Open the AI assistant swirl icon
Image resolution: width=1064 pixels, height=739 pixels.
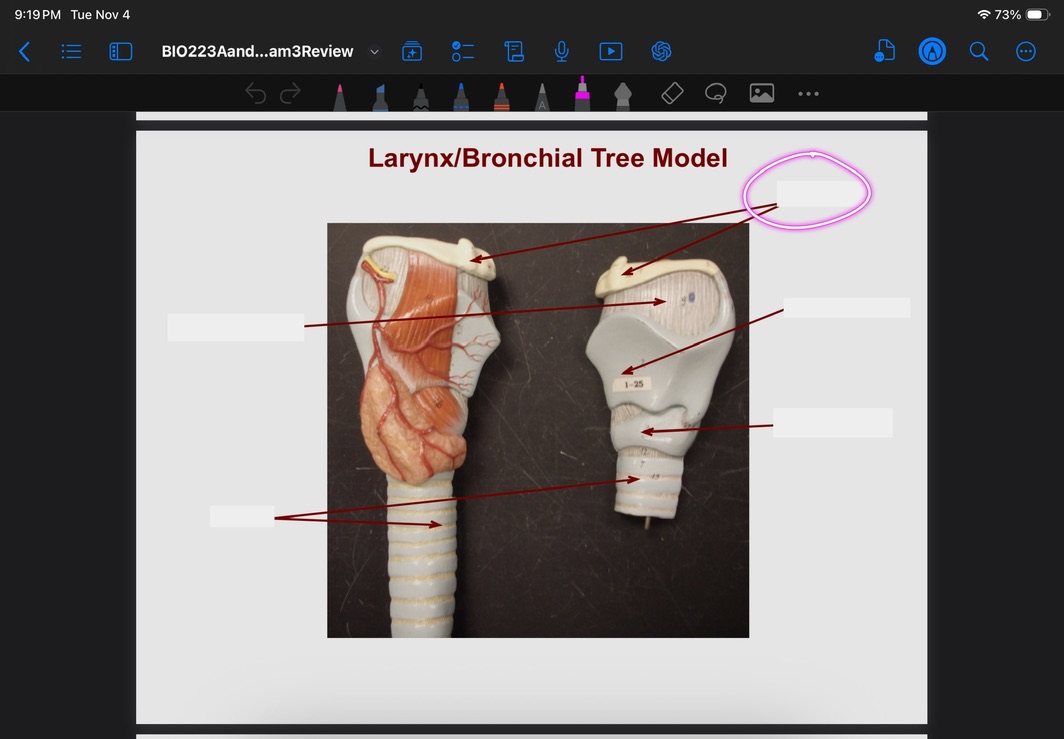click(661, 51)
